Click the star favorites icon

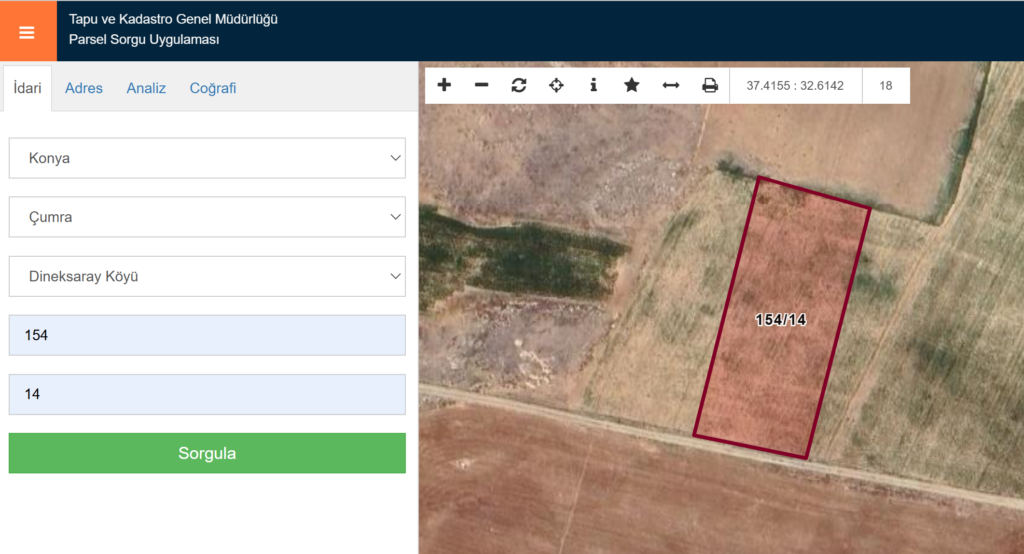click(x=632, y=85)
